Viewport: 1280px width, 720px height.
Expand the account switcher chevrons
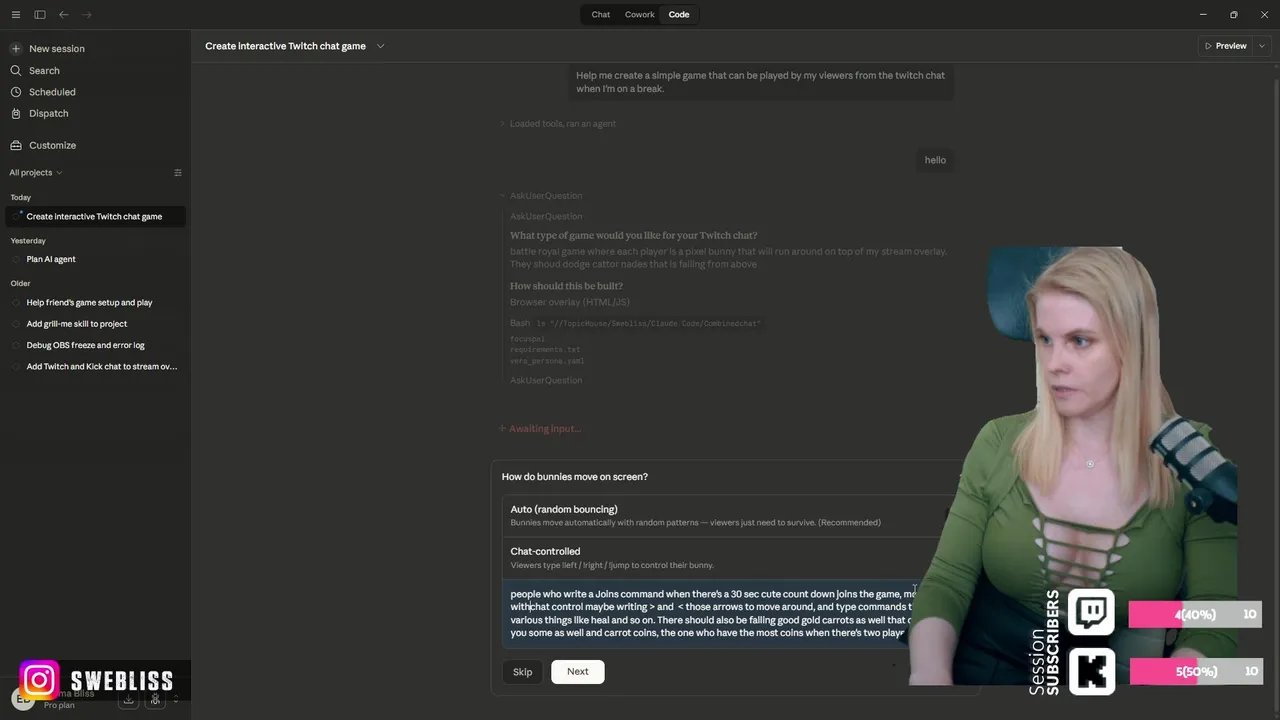176,700
